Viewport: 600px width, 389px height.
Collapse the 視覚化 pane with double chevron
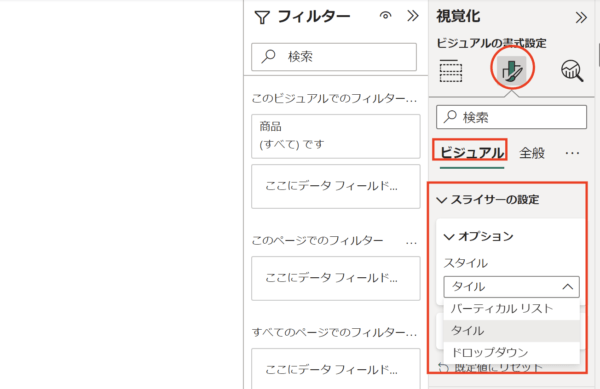pyautogui.click(x=581, y=18)
